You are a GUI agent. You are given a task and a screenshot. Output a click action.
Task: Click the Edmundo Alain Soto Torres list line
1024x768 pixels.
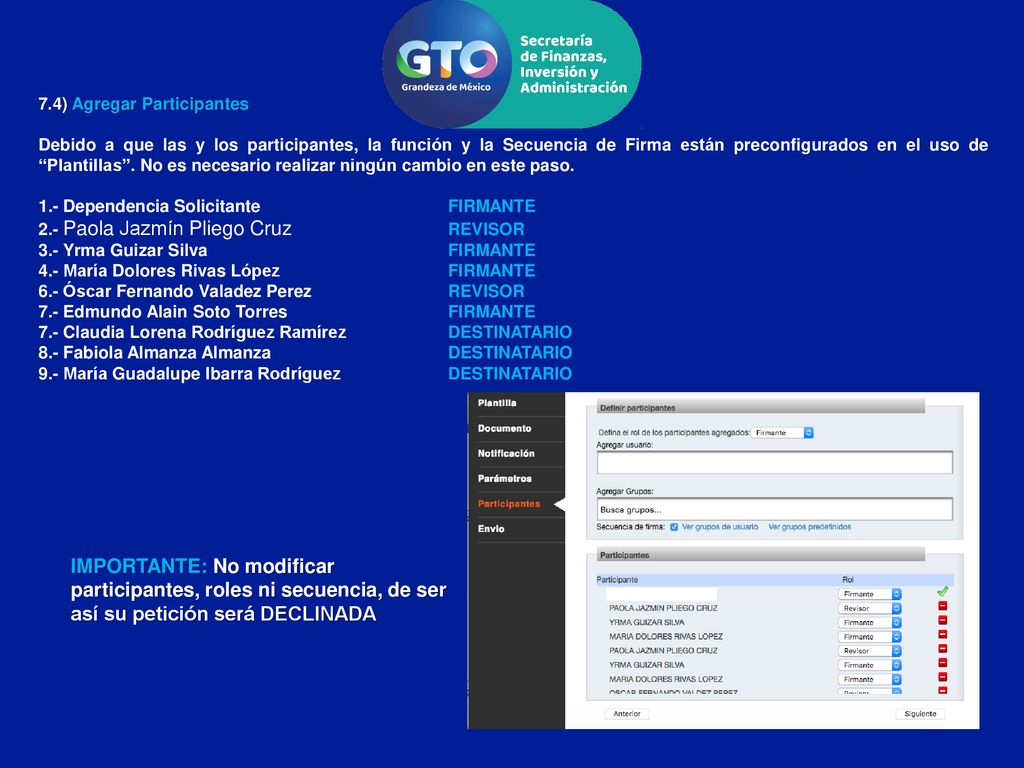coord(163,312)
